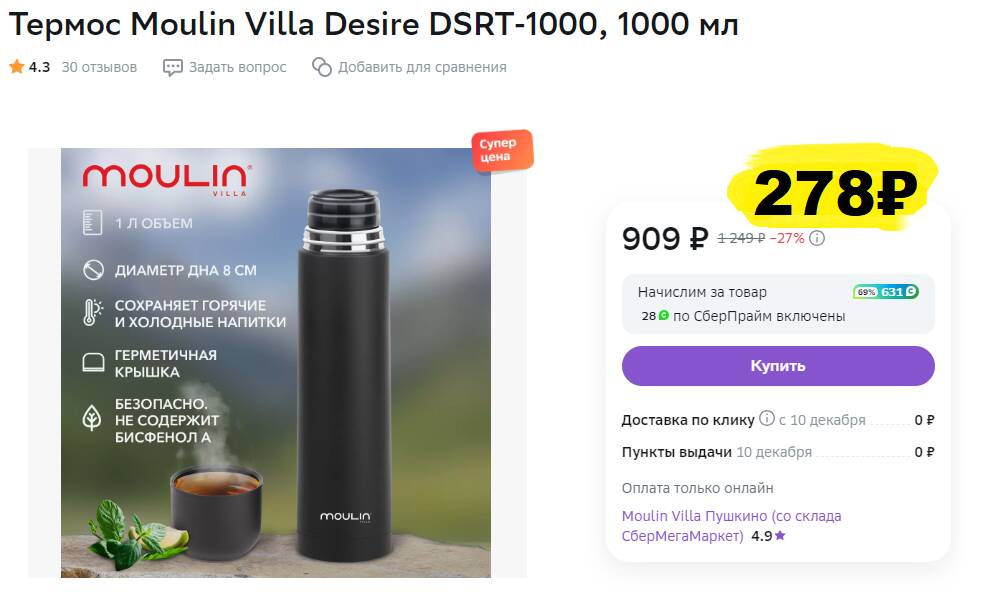Screen dimensions: 987x615
Task: Click the crossed-out 1 249 ₽ old price
Action: coord(741,239)
